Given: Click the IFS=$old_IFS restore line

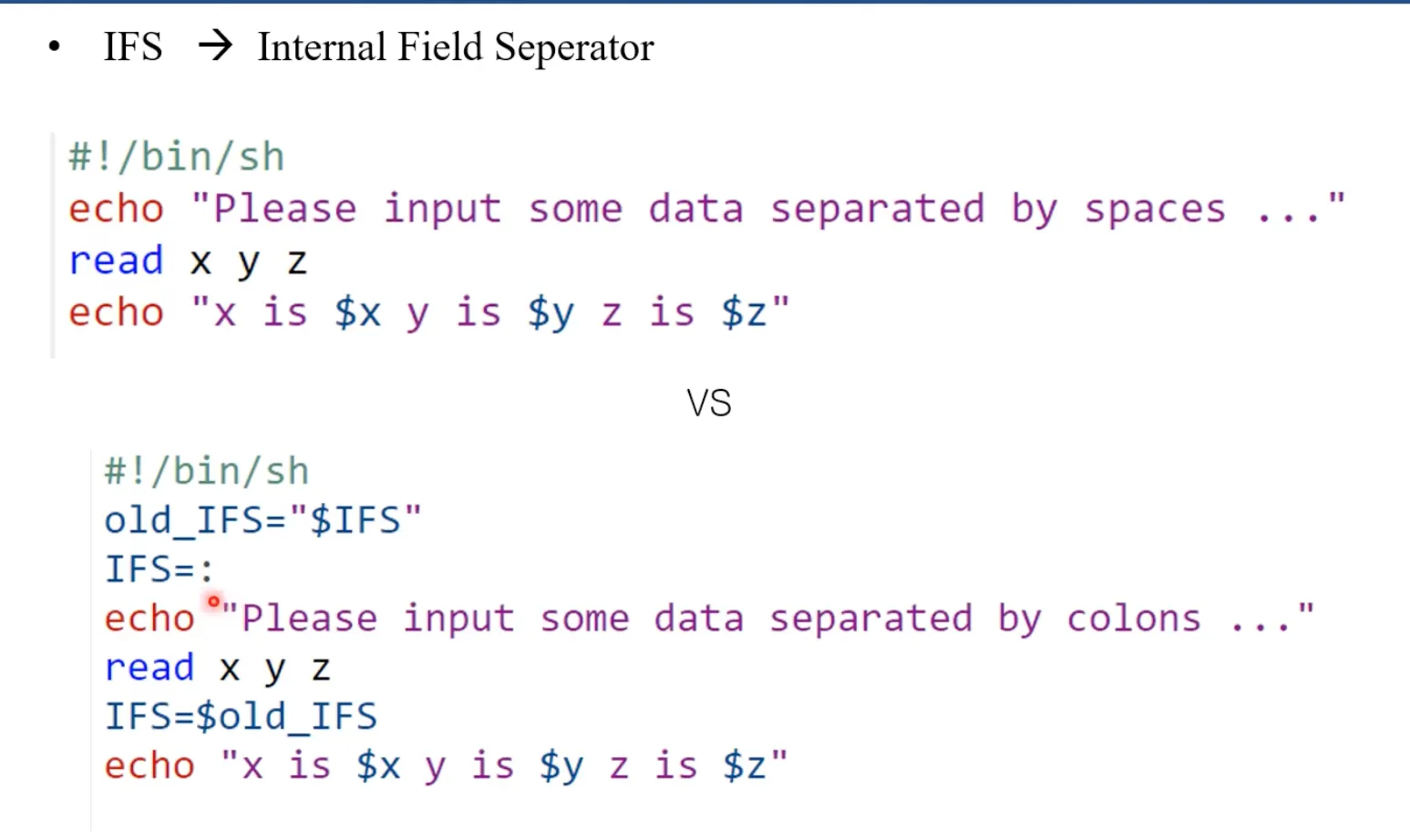Looking at the screenshot, I should pos(241,717).
